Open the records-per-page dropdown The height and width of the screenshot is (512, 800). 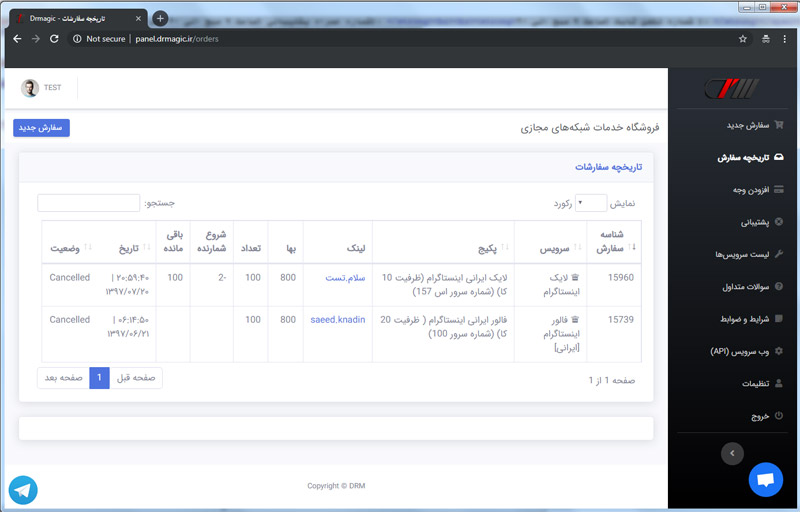point(591,203)
